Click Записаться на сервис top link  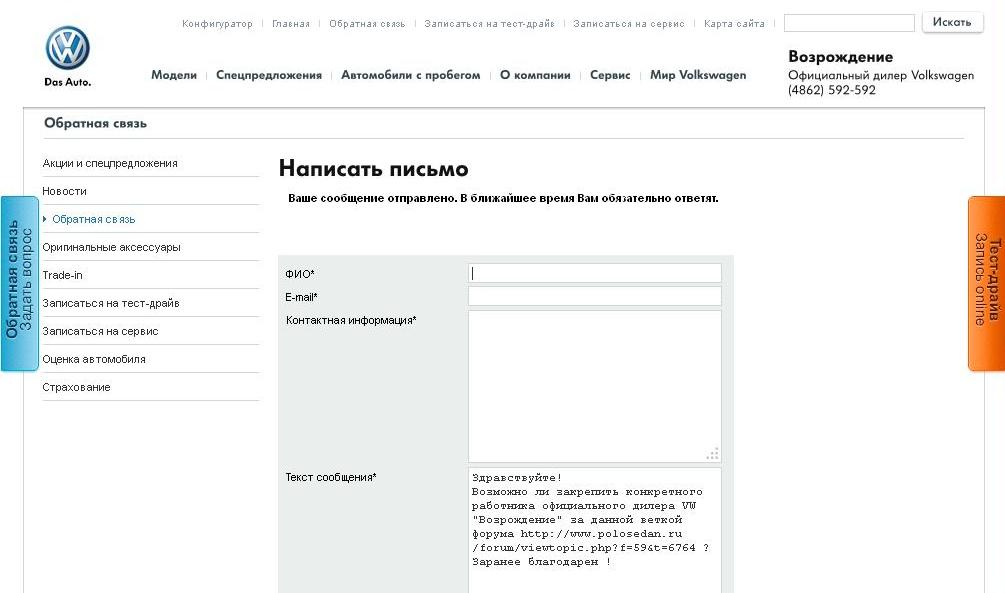[x=629, y=24]
